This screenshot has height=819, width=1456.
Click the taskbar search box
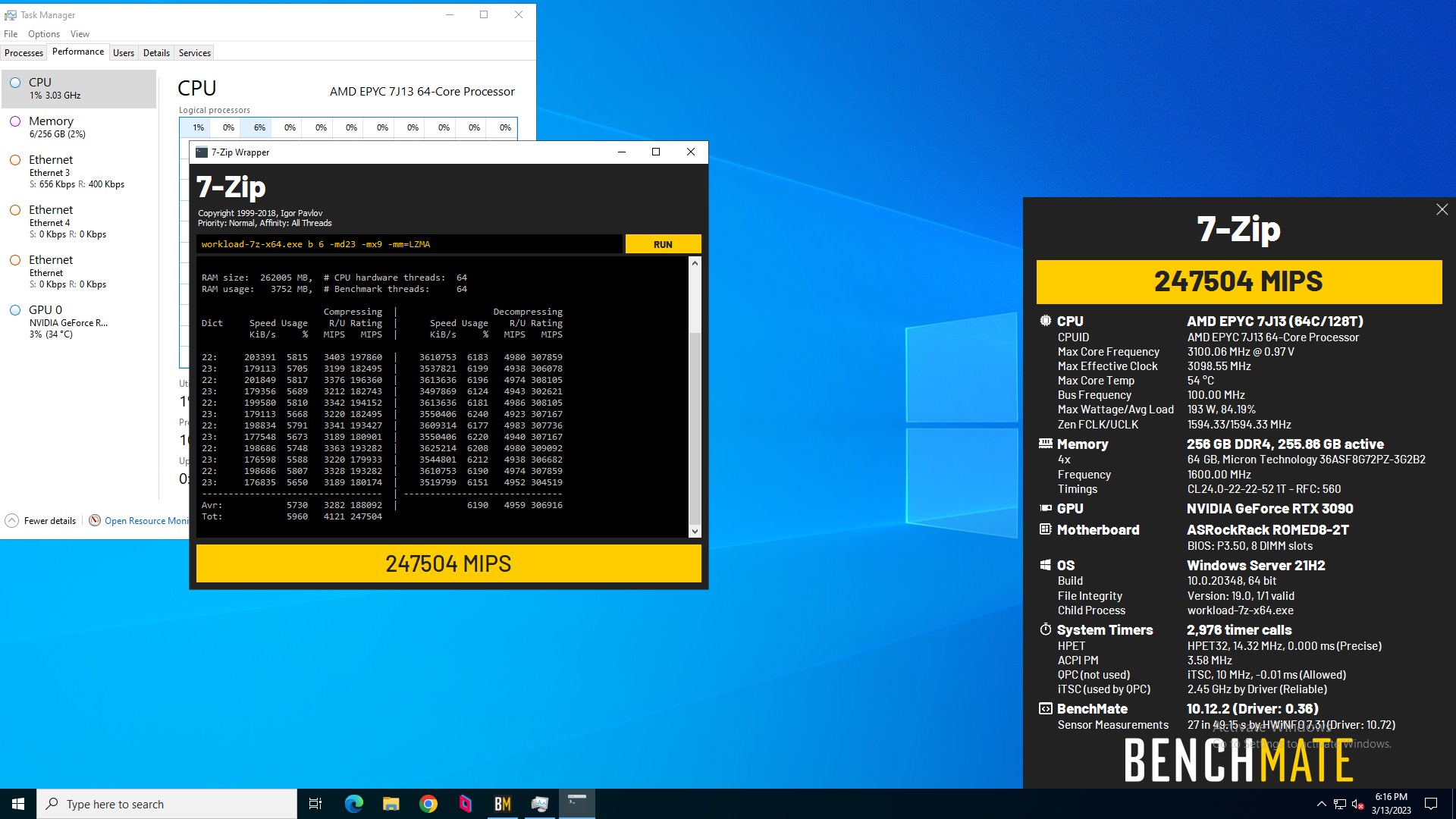point(167,804)
